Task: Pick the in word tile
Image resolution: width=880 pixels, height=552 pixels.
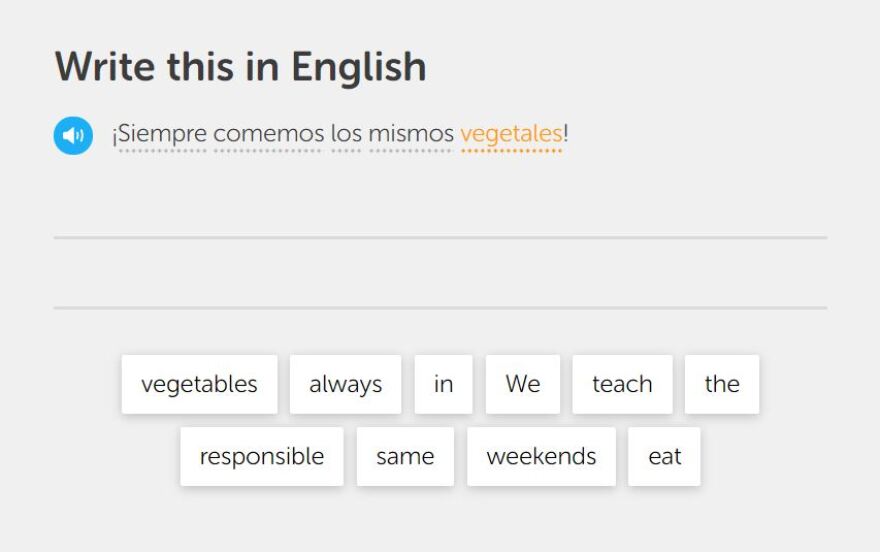Action: [443, 384]
